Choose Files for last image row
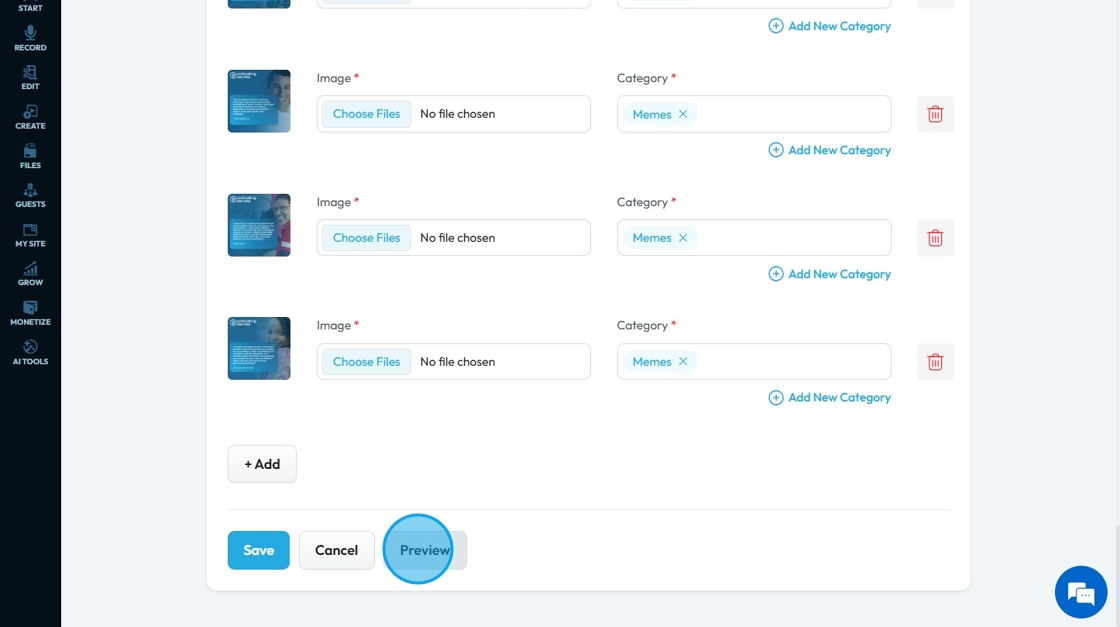Image resolution: width=1120 pixels, height=627 pixels. coord(366,362)
